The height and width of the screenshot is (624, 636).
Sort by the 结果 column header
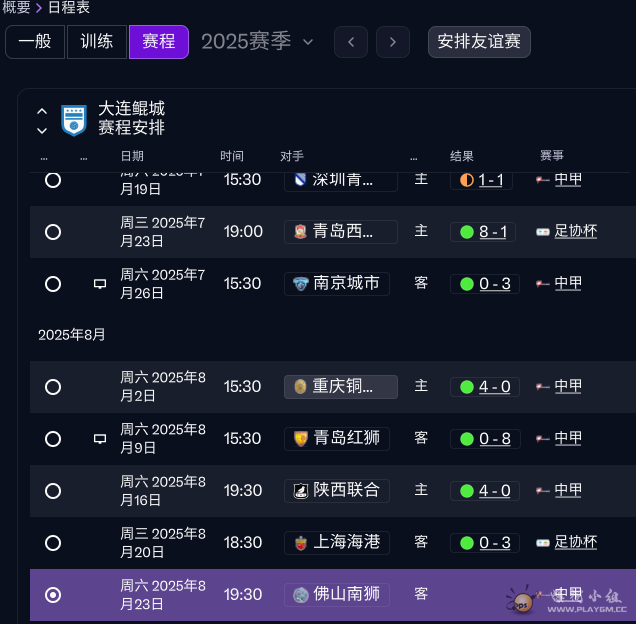(462, 156)
